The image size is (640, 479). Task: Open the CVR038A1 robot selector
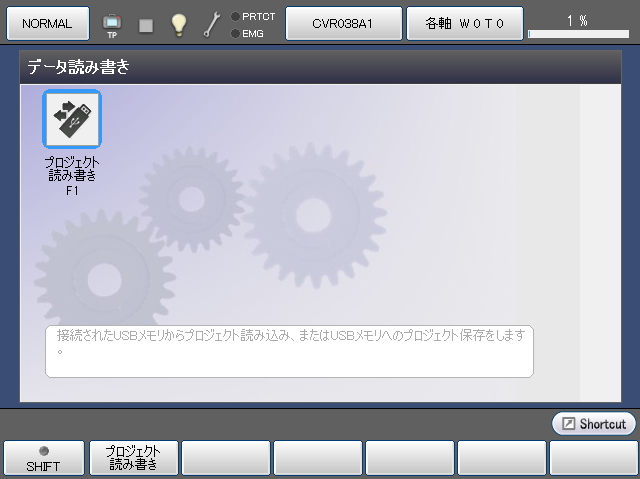coord(344,23)
